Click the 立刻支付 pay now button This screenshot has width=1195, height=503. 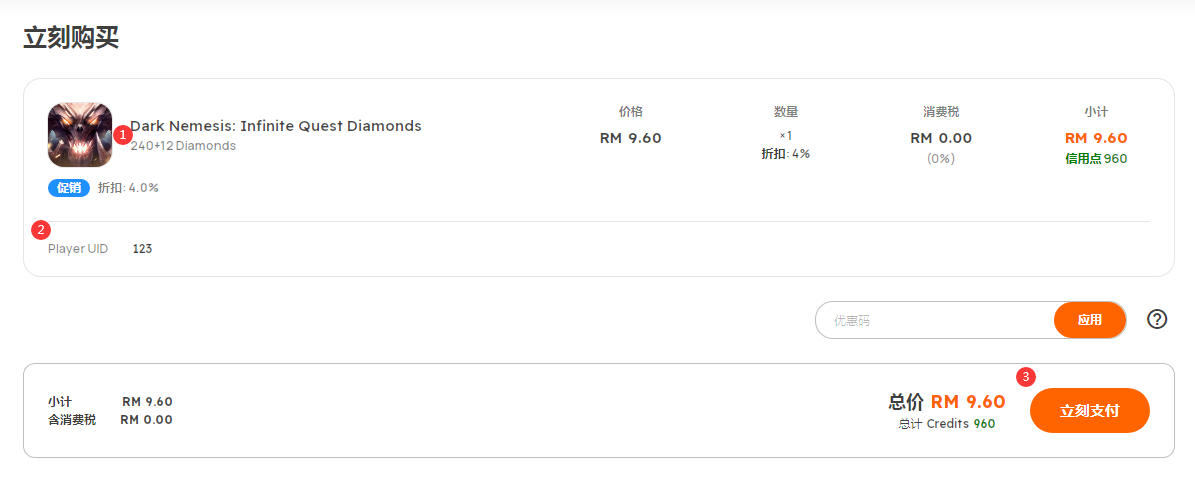1089,411
